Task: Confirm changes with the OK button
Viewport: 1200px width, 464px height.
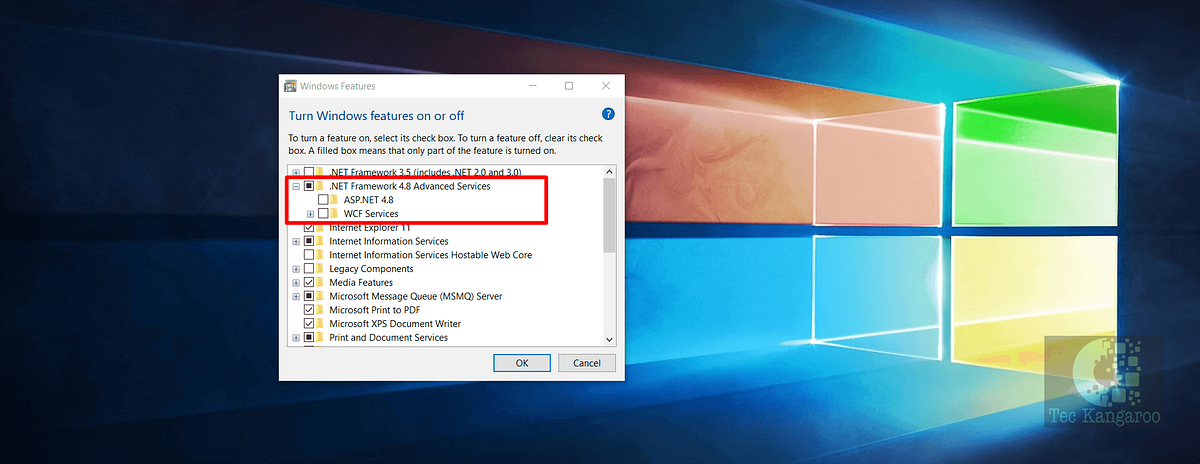Action: [521, 363]
